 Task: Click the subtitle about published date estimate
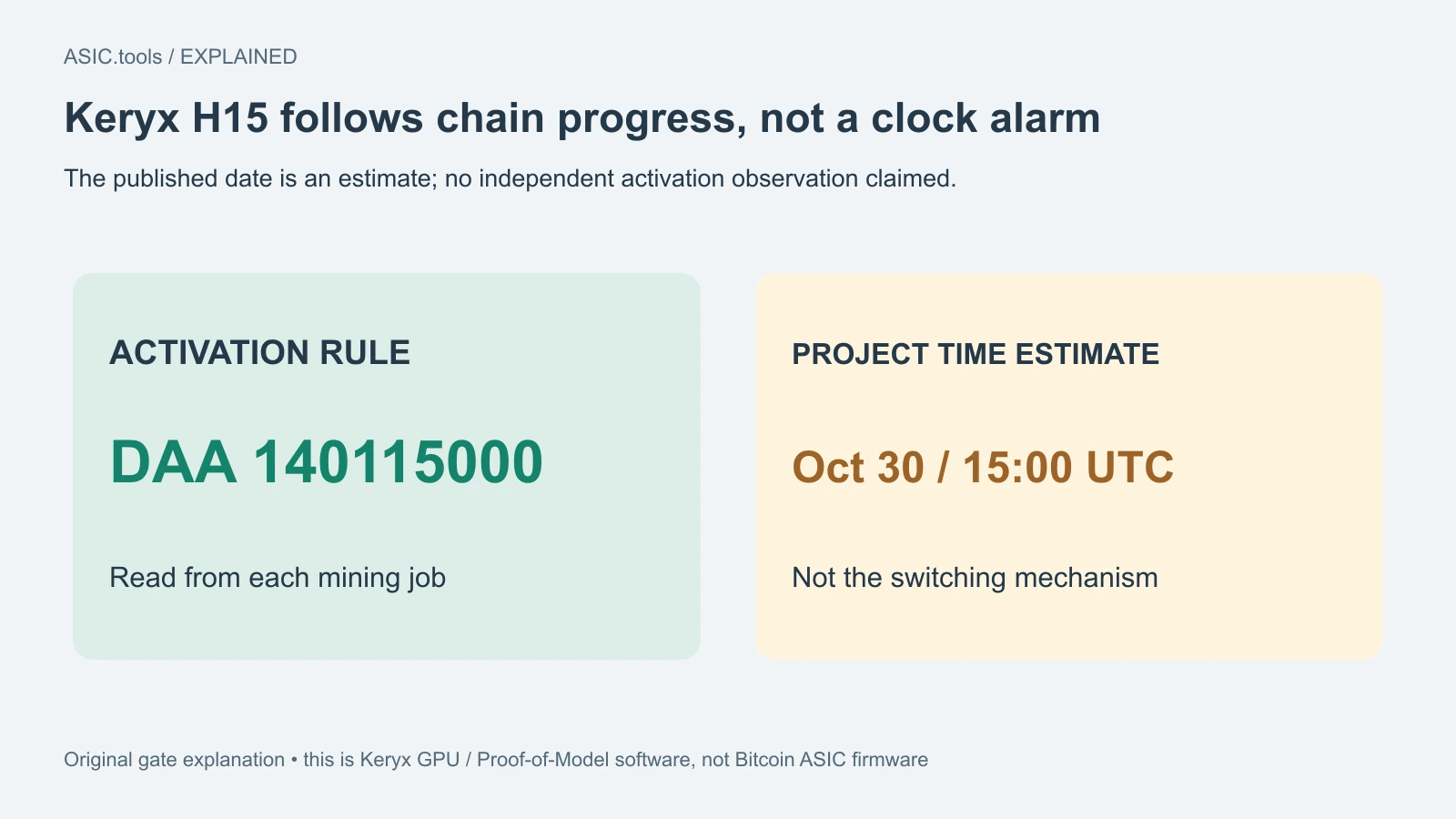(x=510, y=178)
